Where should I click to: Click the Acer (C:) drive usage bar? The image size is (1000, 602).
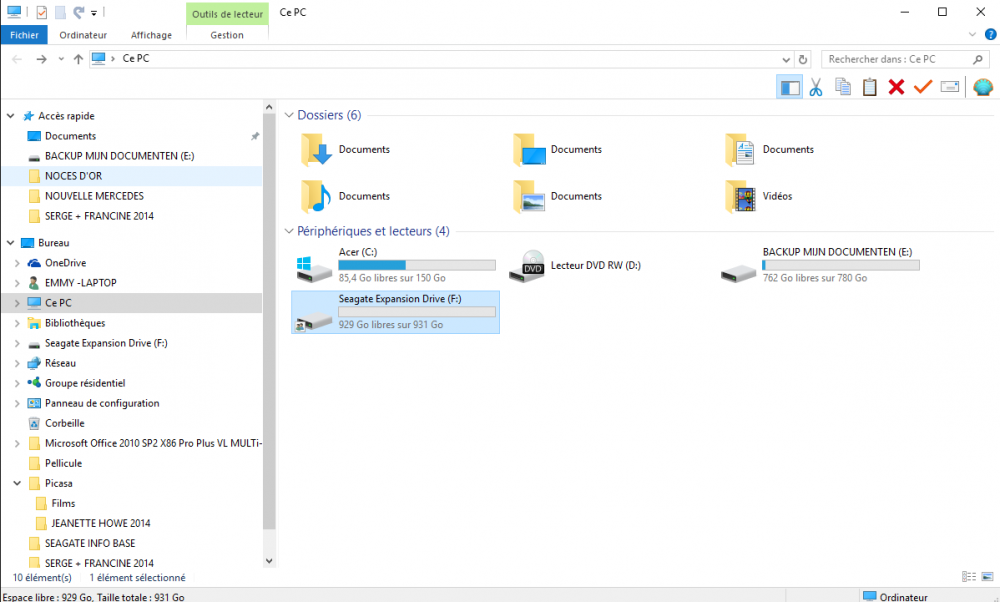(x=417, y=265)
